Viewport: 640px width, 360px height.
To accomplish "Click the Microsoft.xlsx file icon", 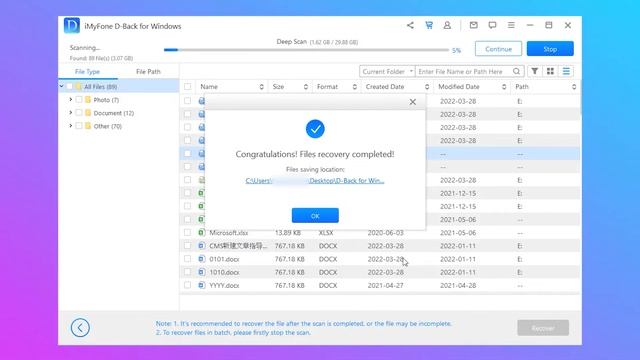I will tap(202, 233).
